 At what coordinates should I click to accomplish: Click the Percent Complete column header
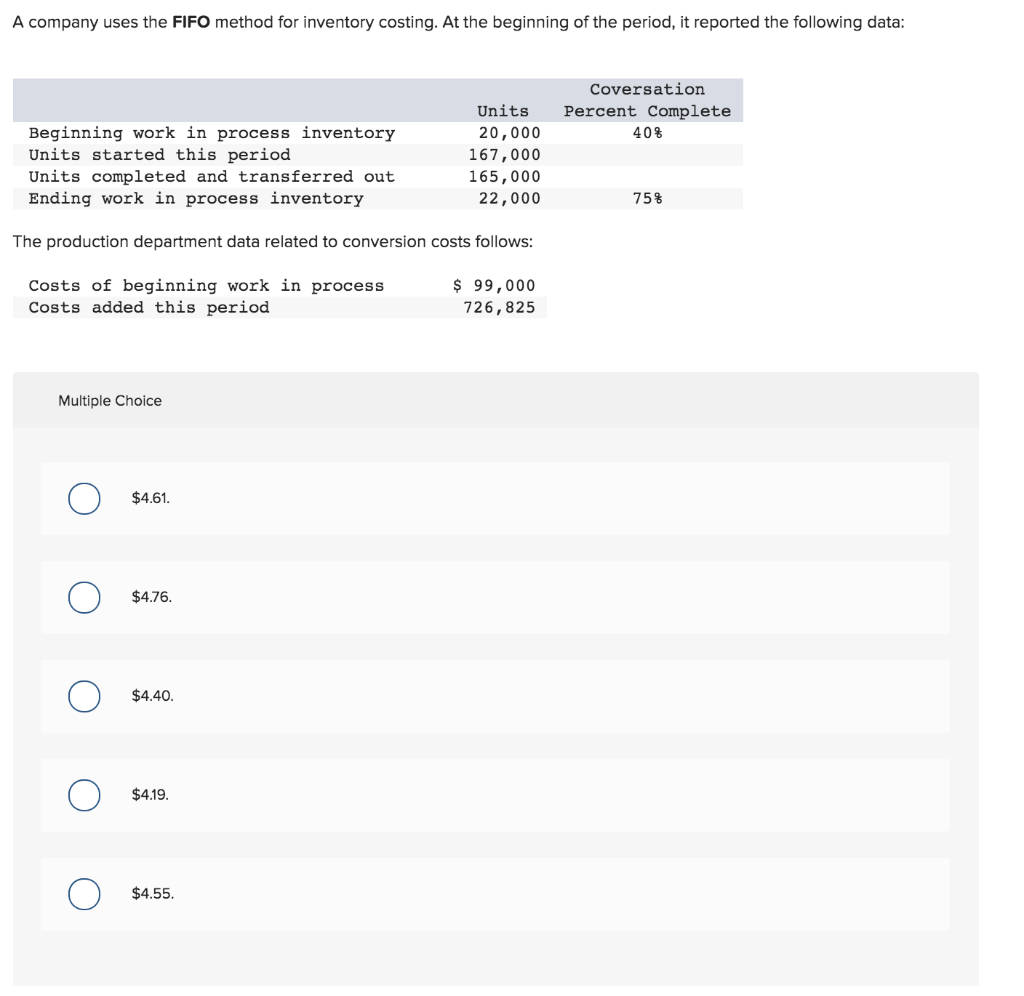pyautogui.click(x=646, y=110)
